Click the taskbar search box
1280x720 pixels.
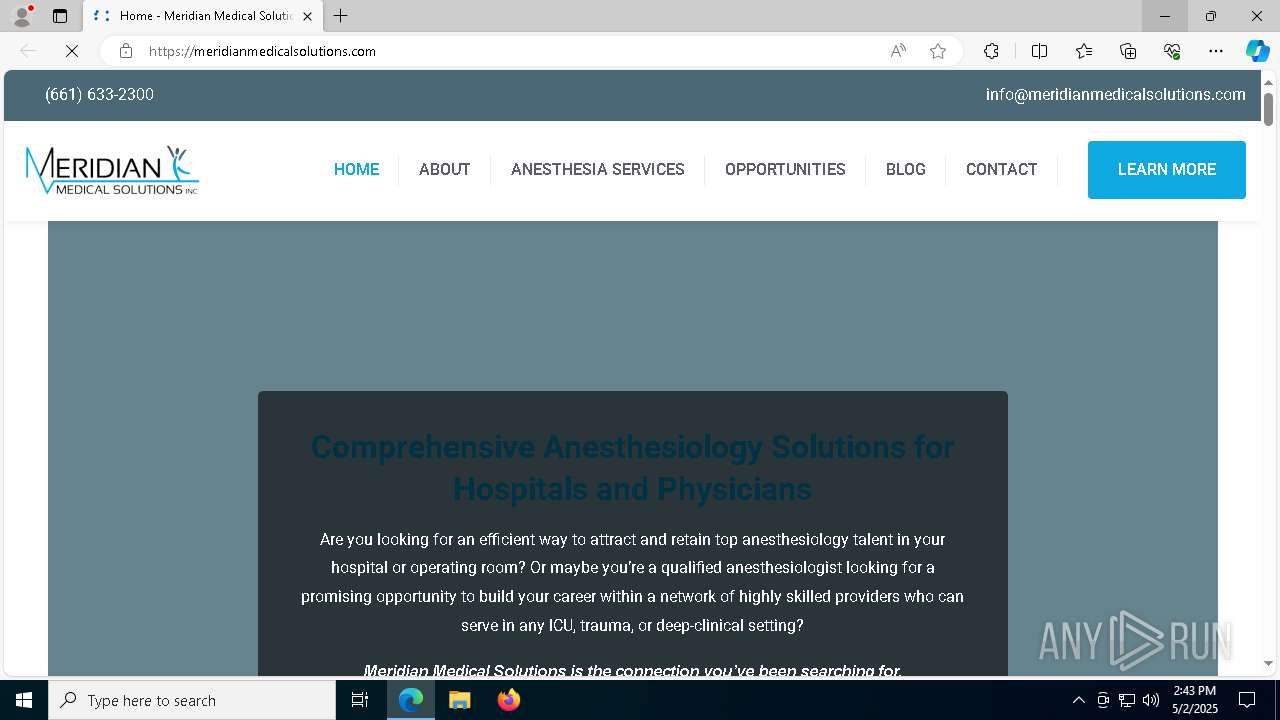[192, 700]
